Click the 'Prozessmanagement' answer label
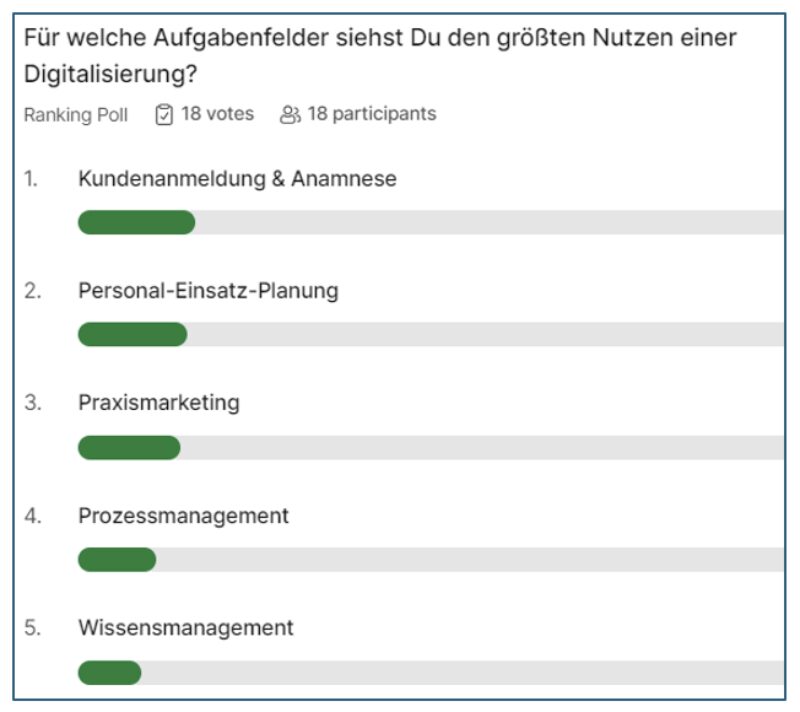The image size is (800, 712). click(x=184, y=516)
